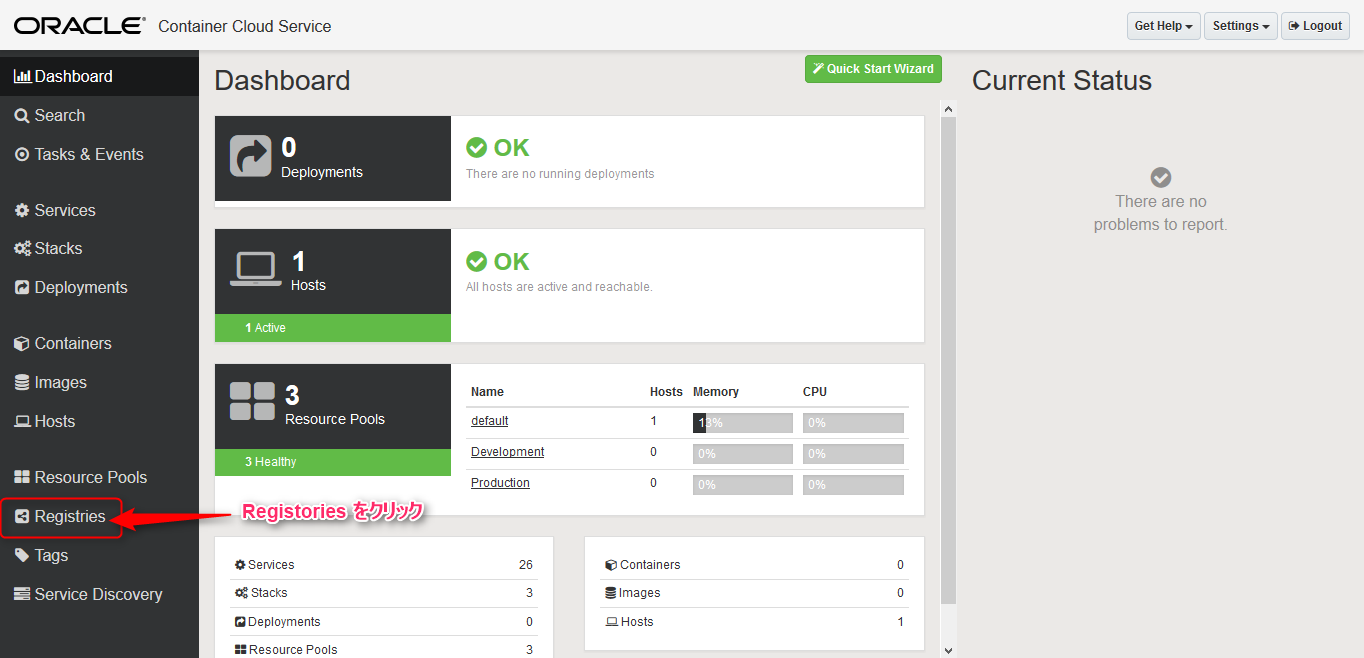Open Stacks section in sidebar
The width and height of the screenshot is (1364, 658).
pyautogui.click(x=99, y=249)
